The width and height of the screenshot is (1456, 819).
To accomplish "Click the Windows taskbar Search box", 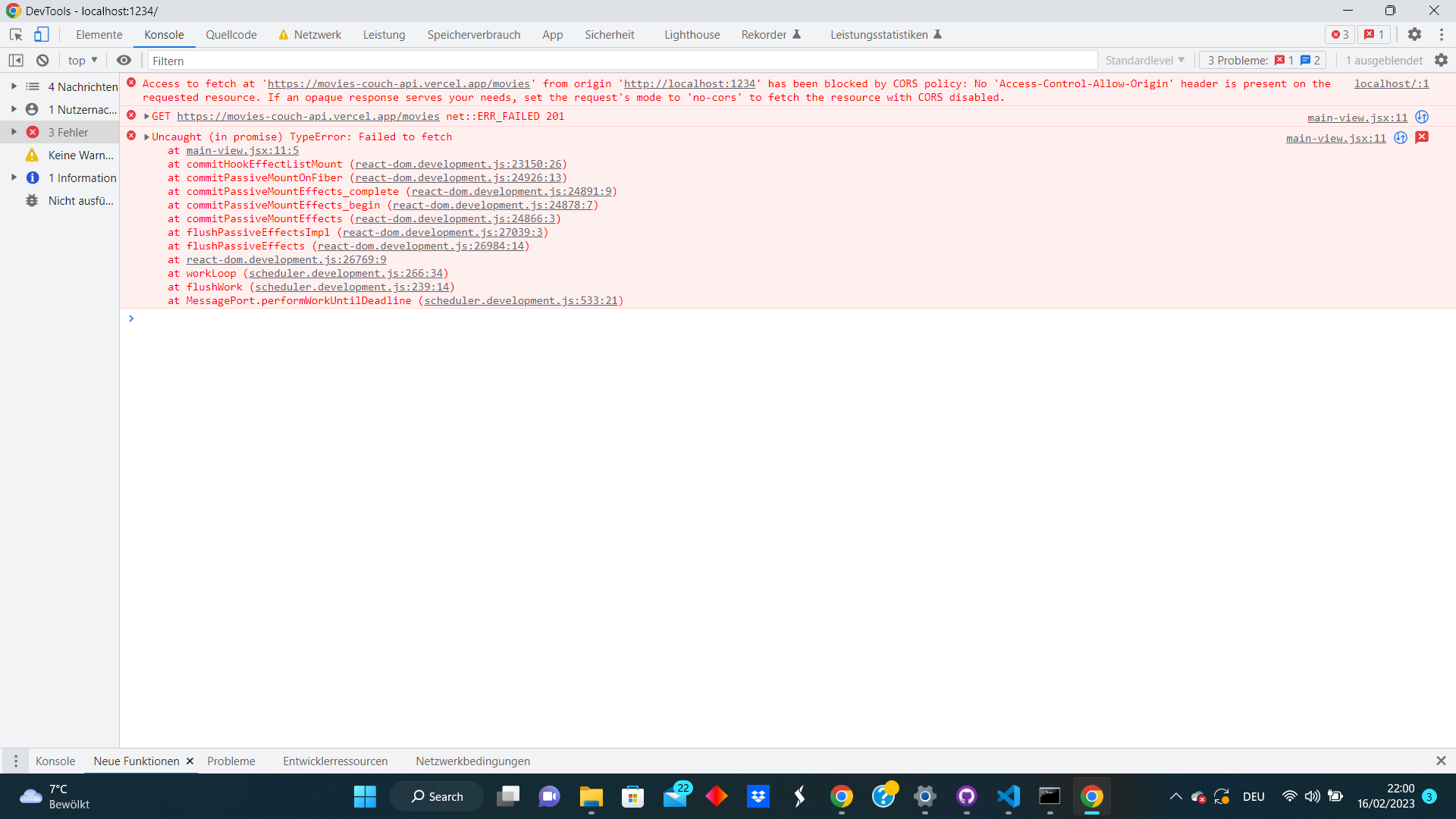I will (x=437, y=796).
